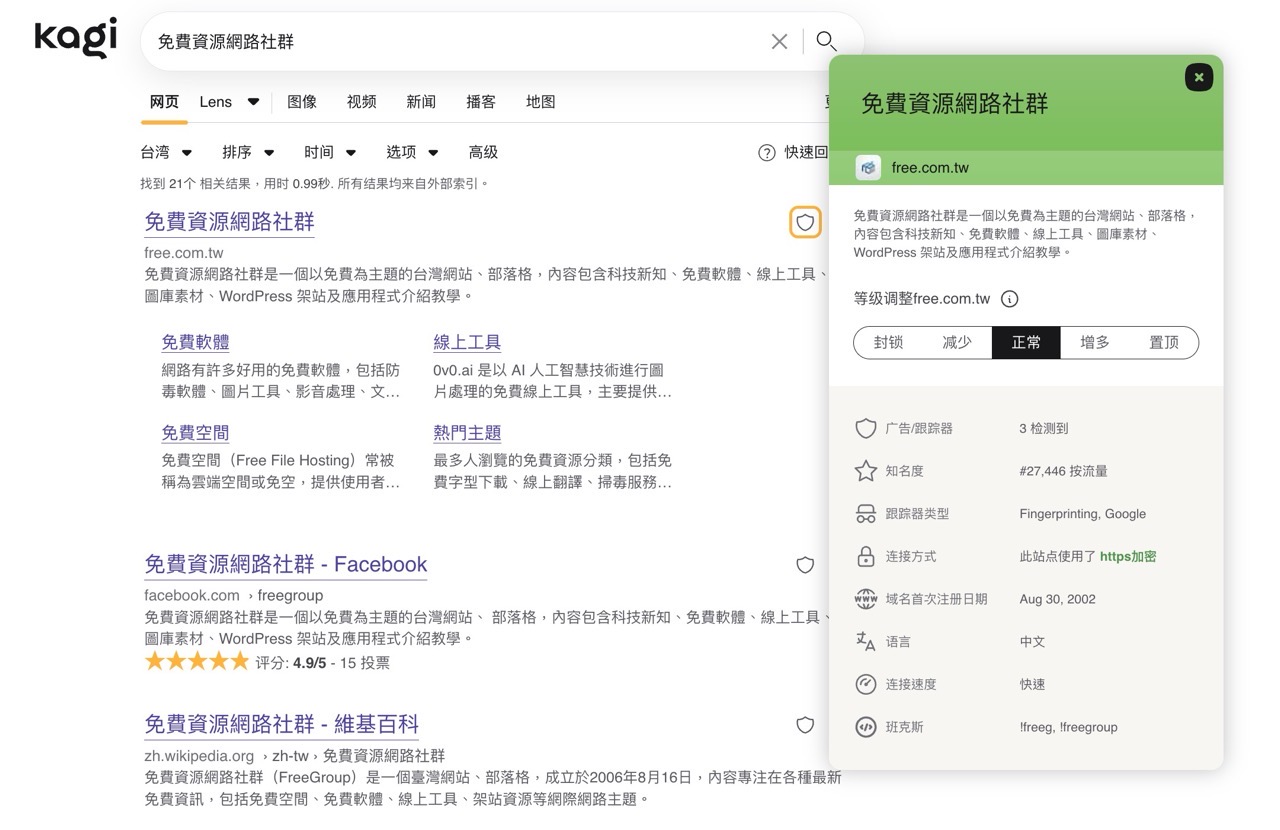This screenshot has width=1280, height=830.
Task: Click the 'Fingerprinting, Google' tracker value
Action: coord(1083,514)
